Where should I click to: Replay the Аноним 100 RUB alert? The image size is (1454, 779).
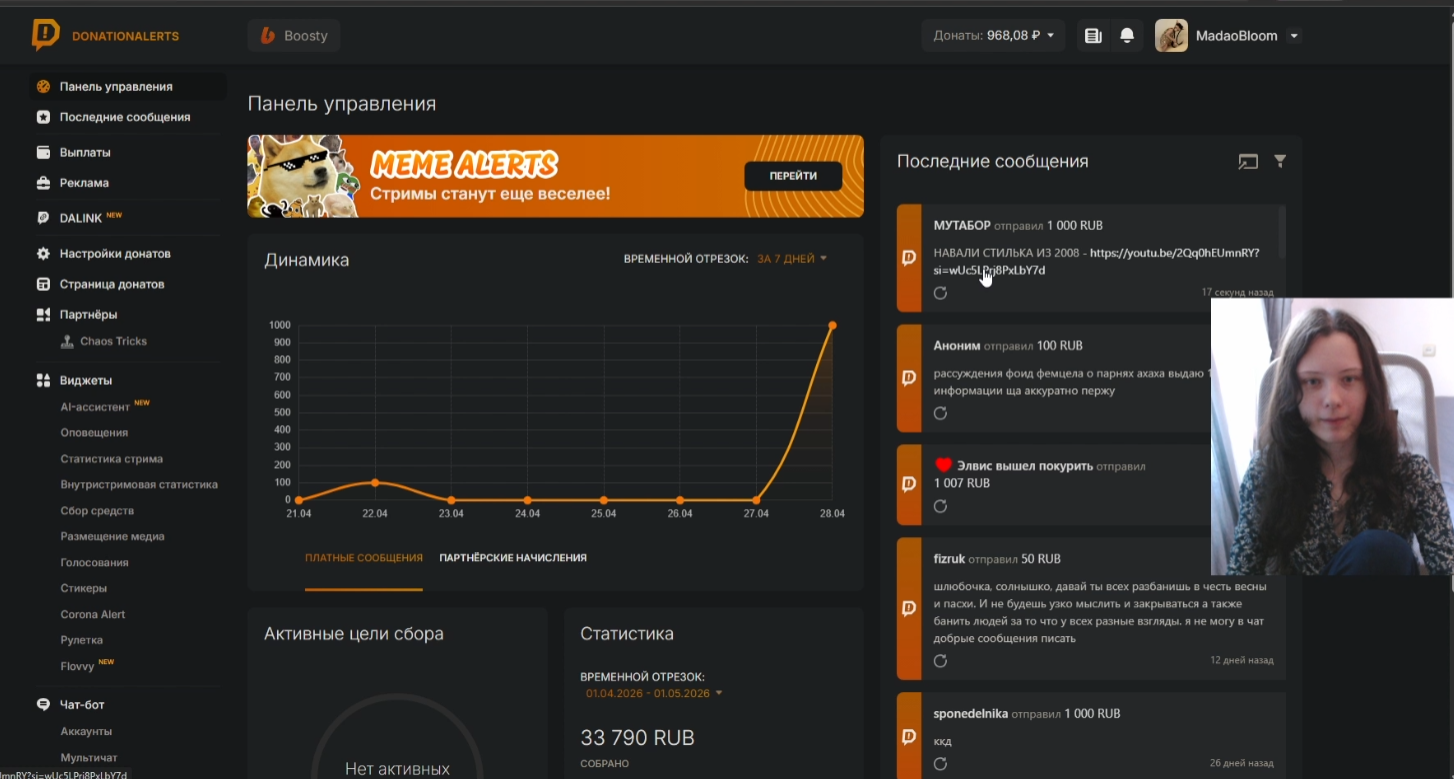940,413
